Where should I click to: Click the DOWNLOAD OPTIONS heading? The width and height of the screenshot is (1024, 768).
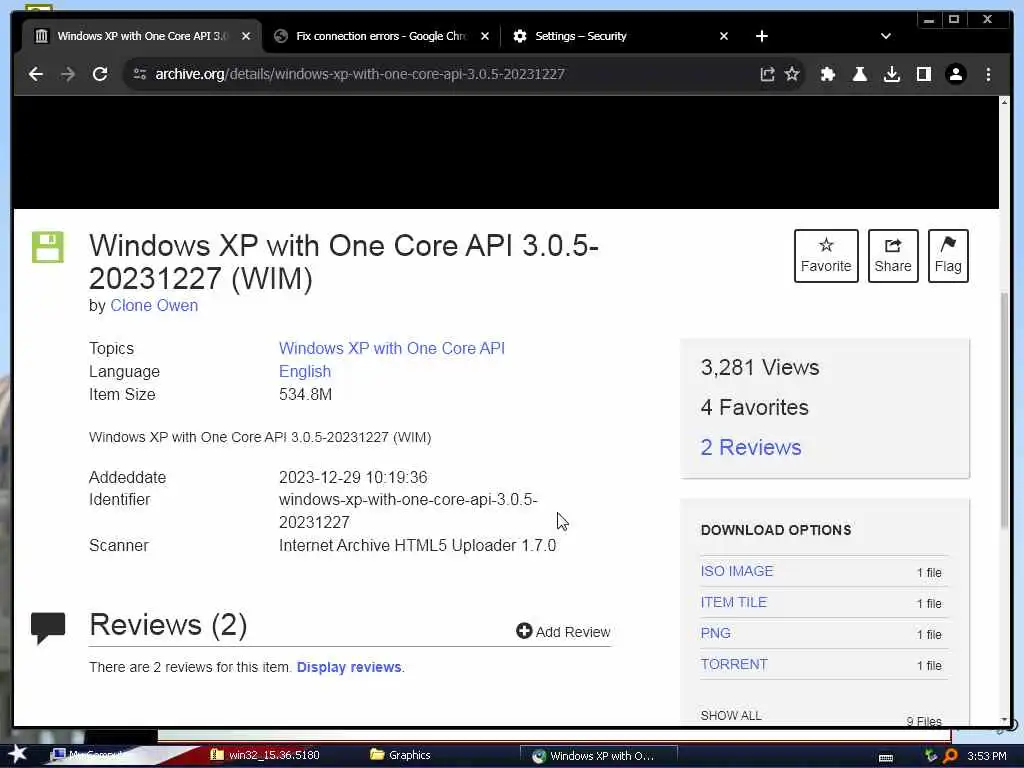click(x=776, y=530)
